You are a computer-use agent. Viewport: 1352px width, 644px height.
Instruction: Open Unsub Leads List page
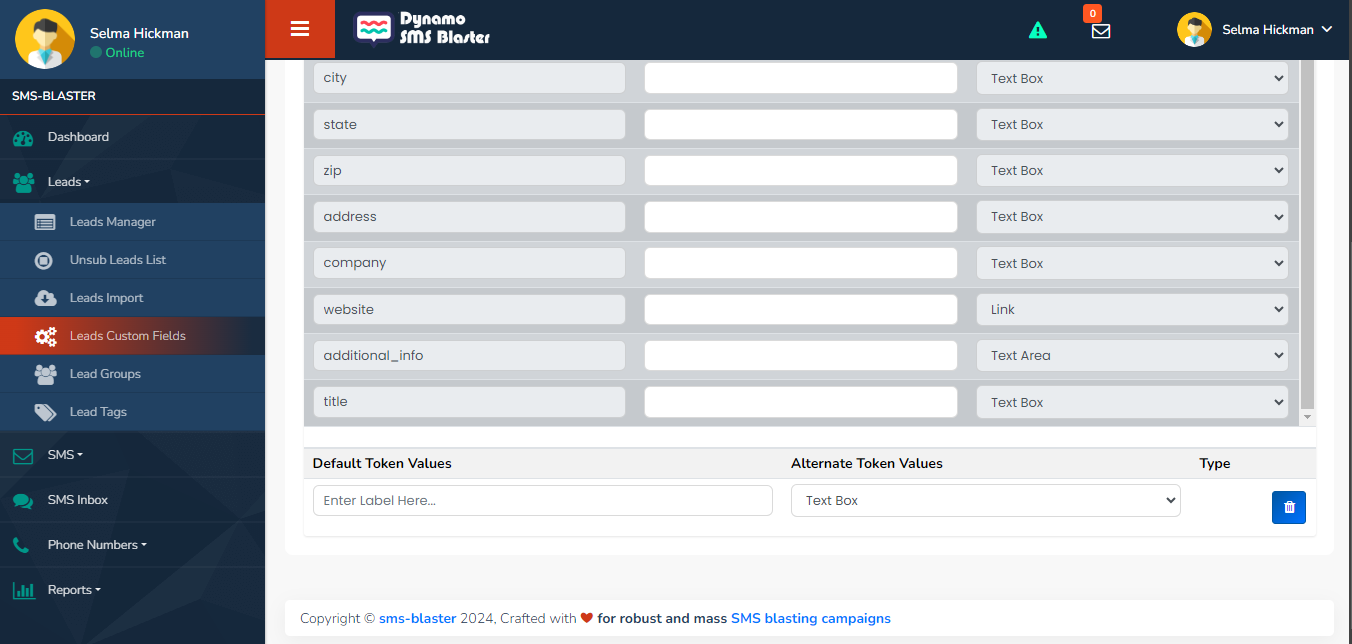(x=132, y=260)
